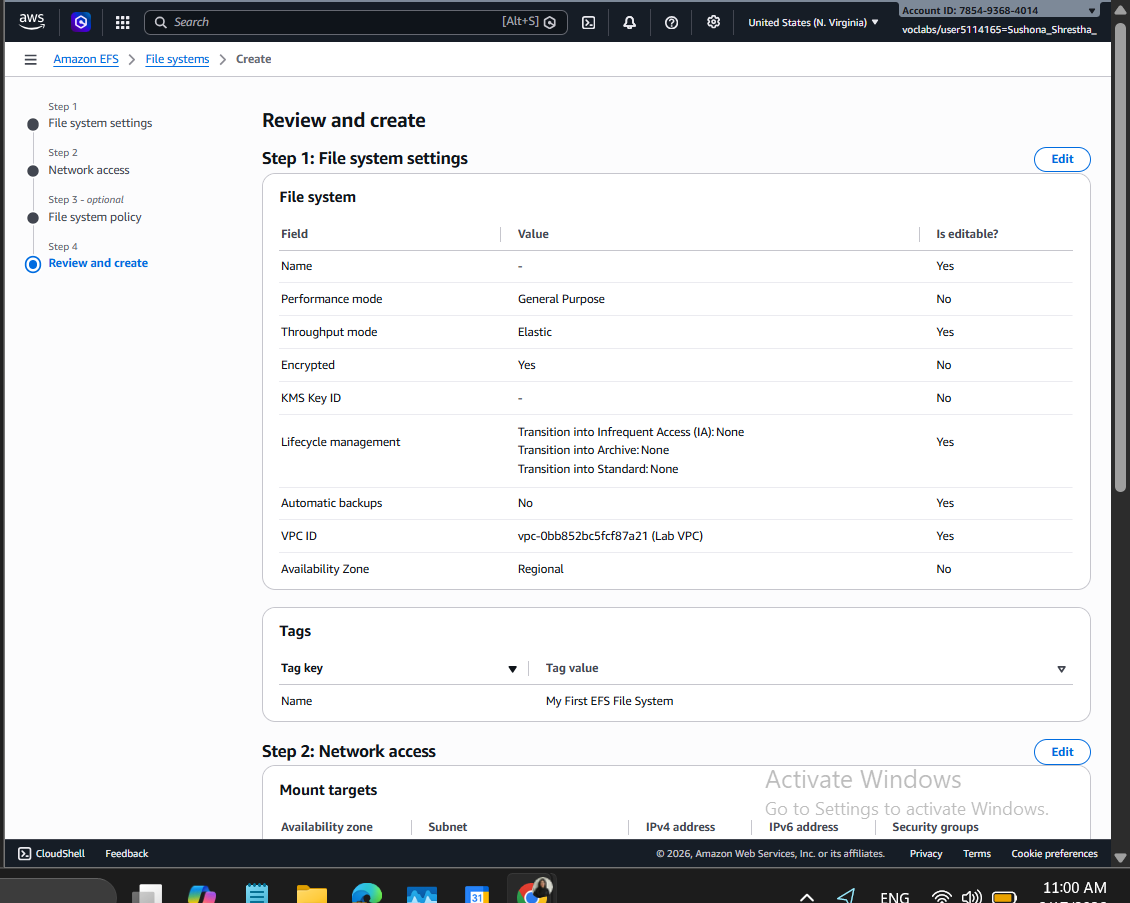
Task: Click the General Purpose performance mode value
Action: click(561, 299)
